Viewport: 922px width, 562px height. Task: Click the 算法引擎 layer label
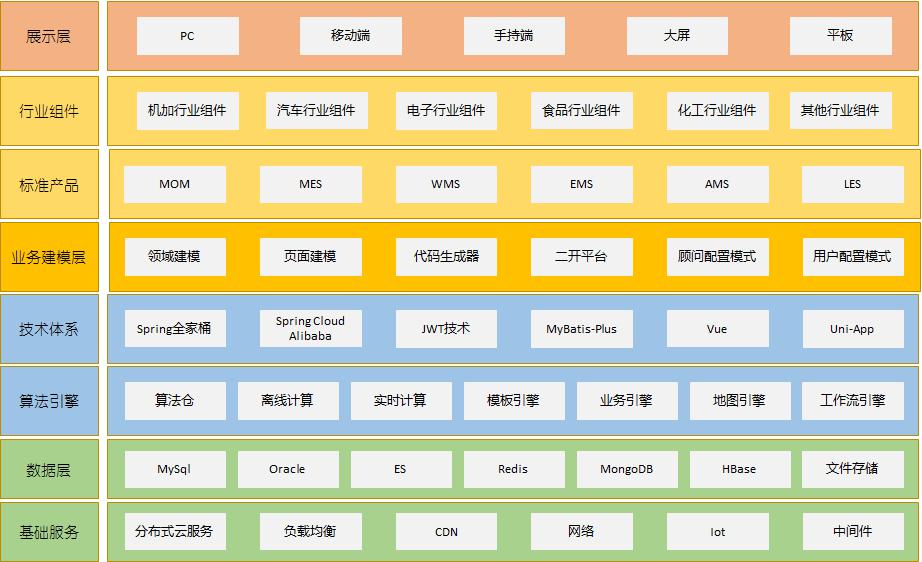tap(49, 401)
